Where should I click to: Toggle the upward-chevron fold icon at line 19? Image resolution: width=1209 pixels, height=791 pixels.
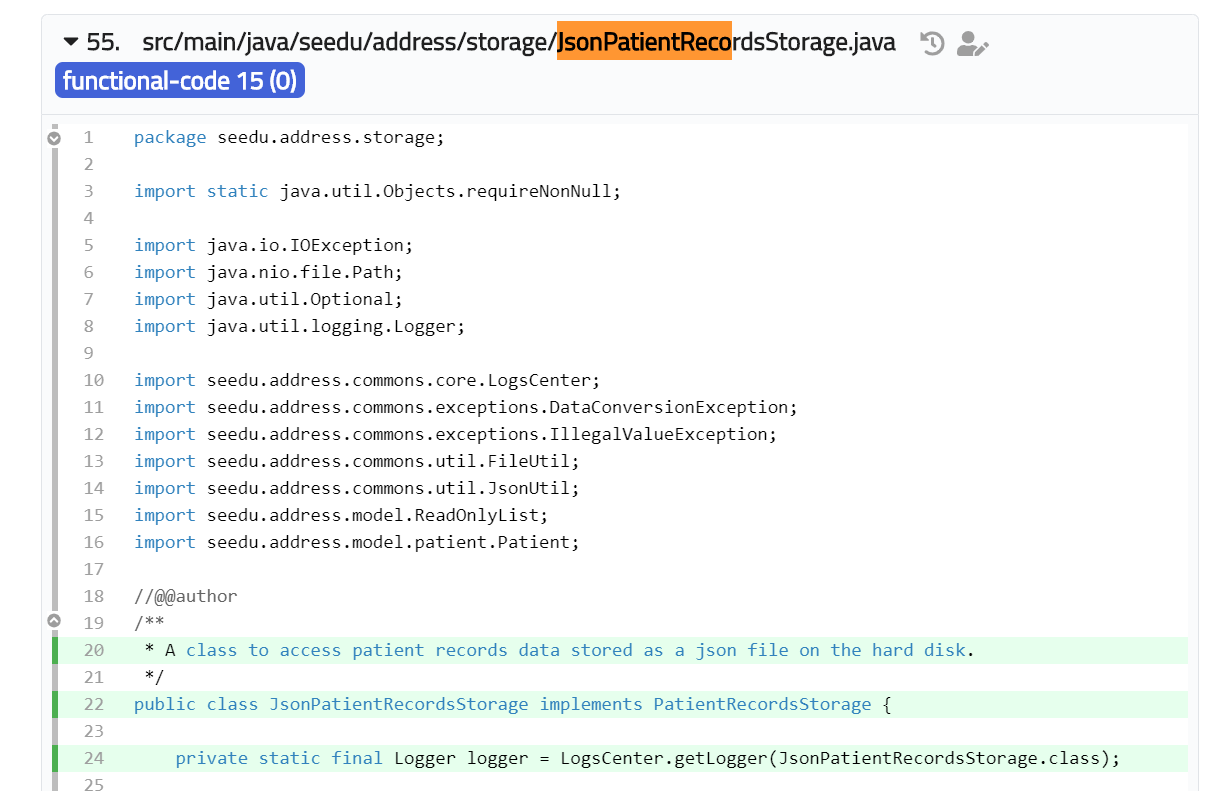tap(55, 621)
